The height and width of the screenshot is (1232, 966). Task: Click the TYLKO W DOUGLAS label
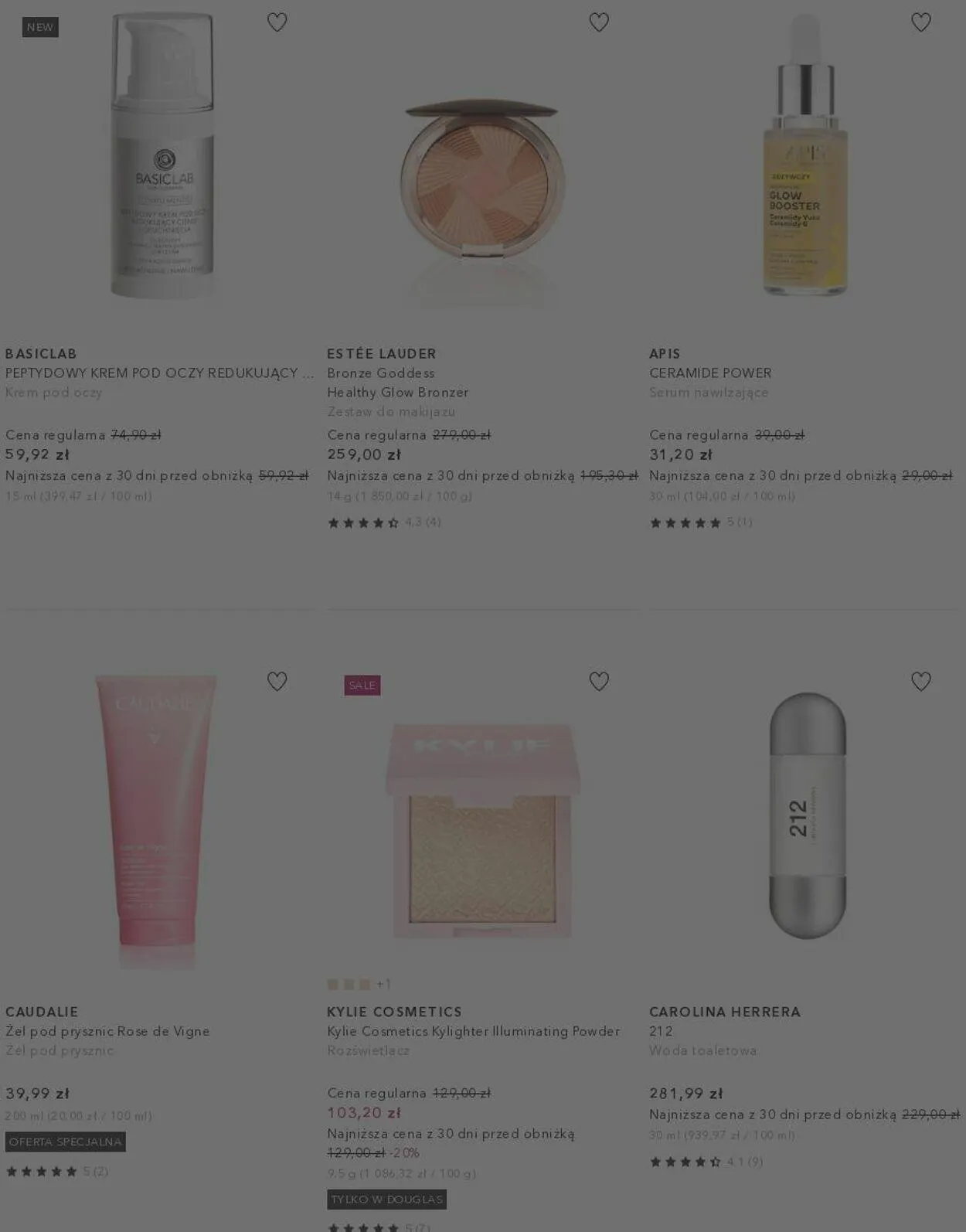point(387,1200)
